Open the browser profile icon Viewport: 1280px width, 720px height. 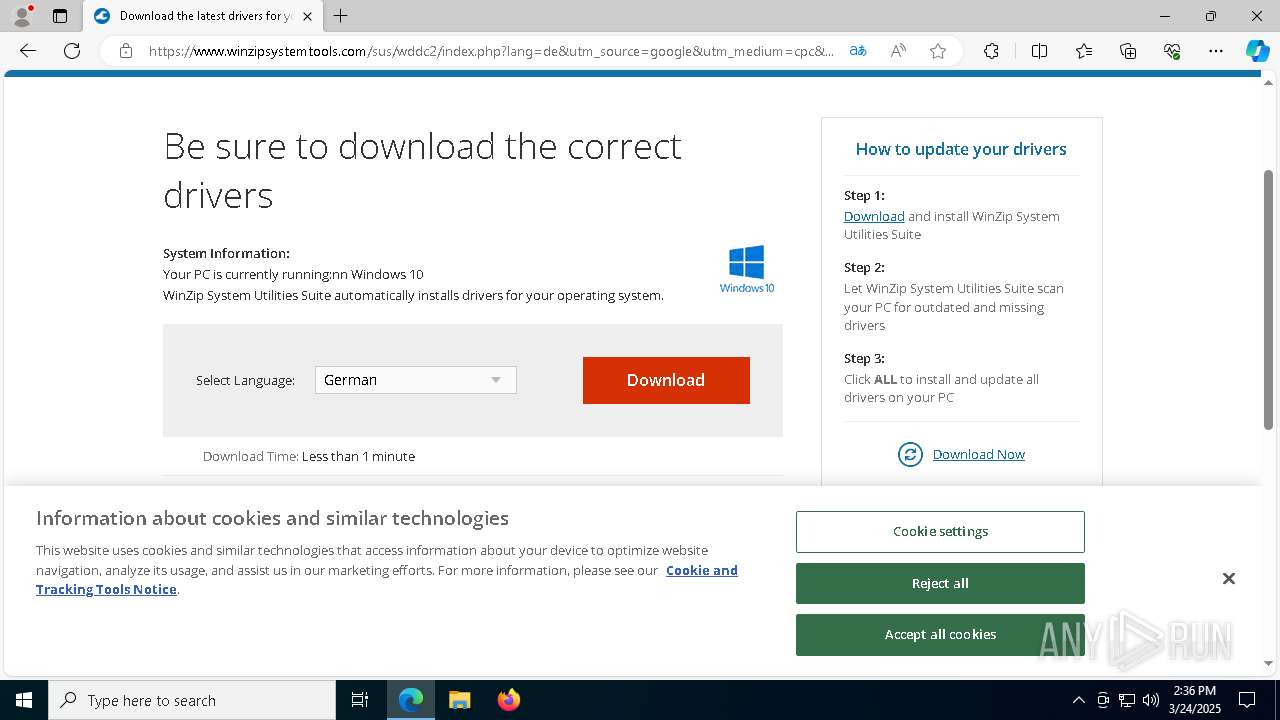22,16
